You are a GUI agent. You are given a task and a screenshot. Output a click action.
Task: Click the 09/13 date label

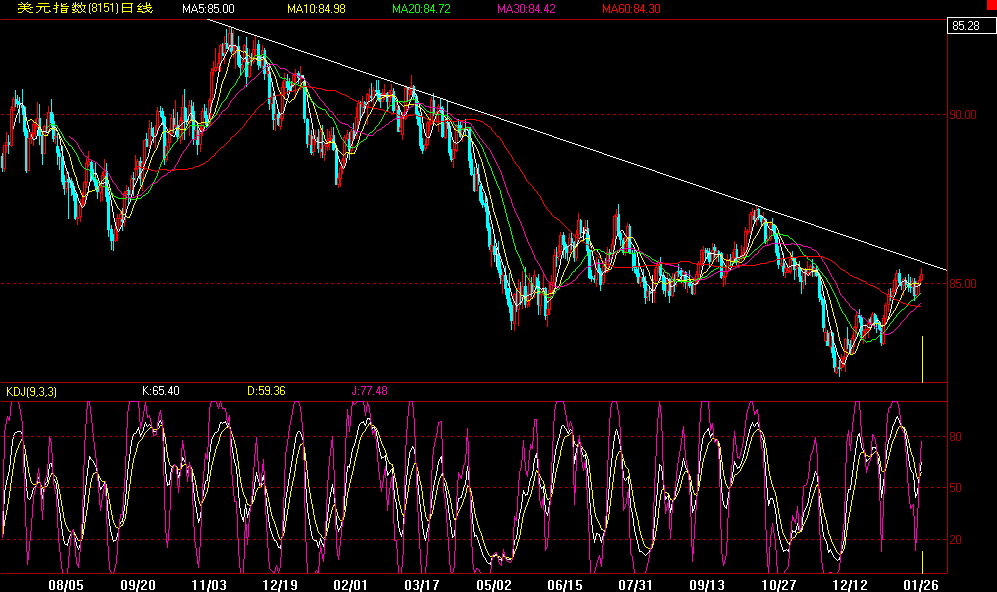pyautogui.click(x=707, y=585)
